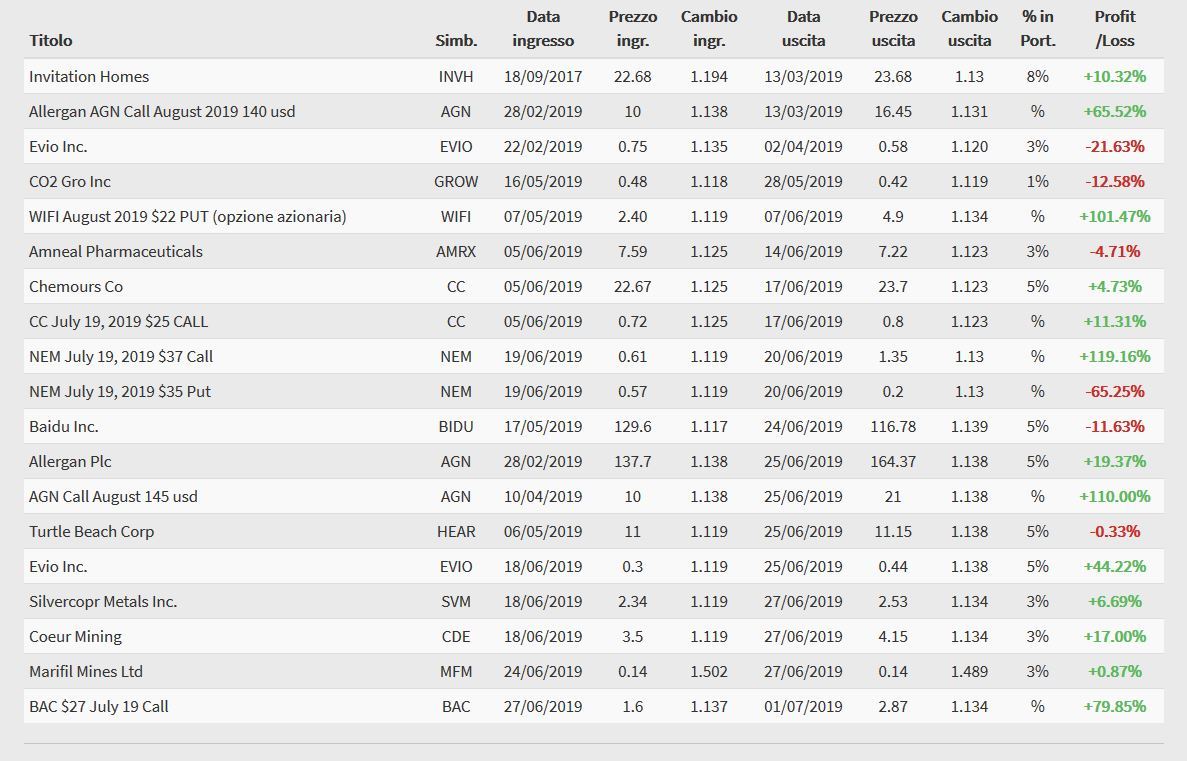Select Silvercopr Metals Inc. title
Viewport: 1187px width, 761px height.
click(103, 602)
